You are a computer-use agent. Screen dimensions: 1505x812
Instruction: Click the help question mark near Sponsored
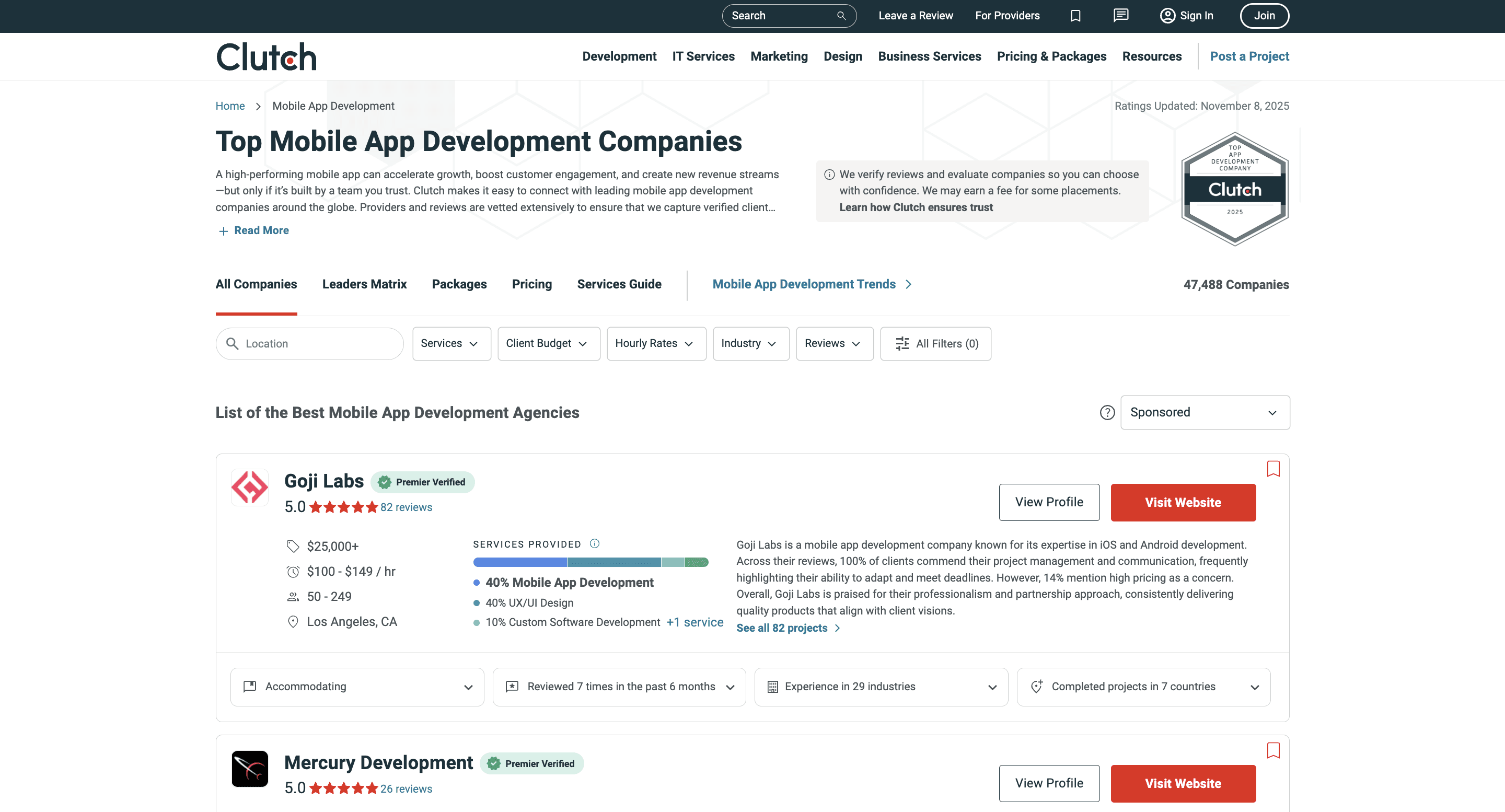(x=1107, y=412)
